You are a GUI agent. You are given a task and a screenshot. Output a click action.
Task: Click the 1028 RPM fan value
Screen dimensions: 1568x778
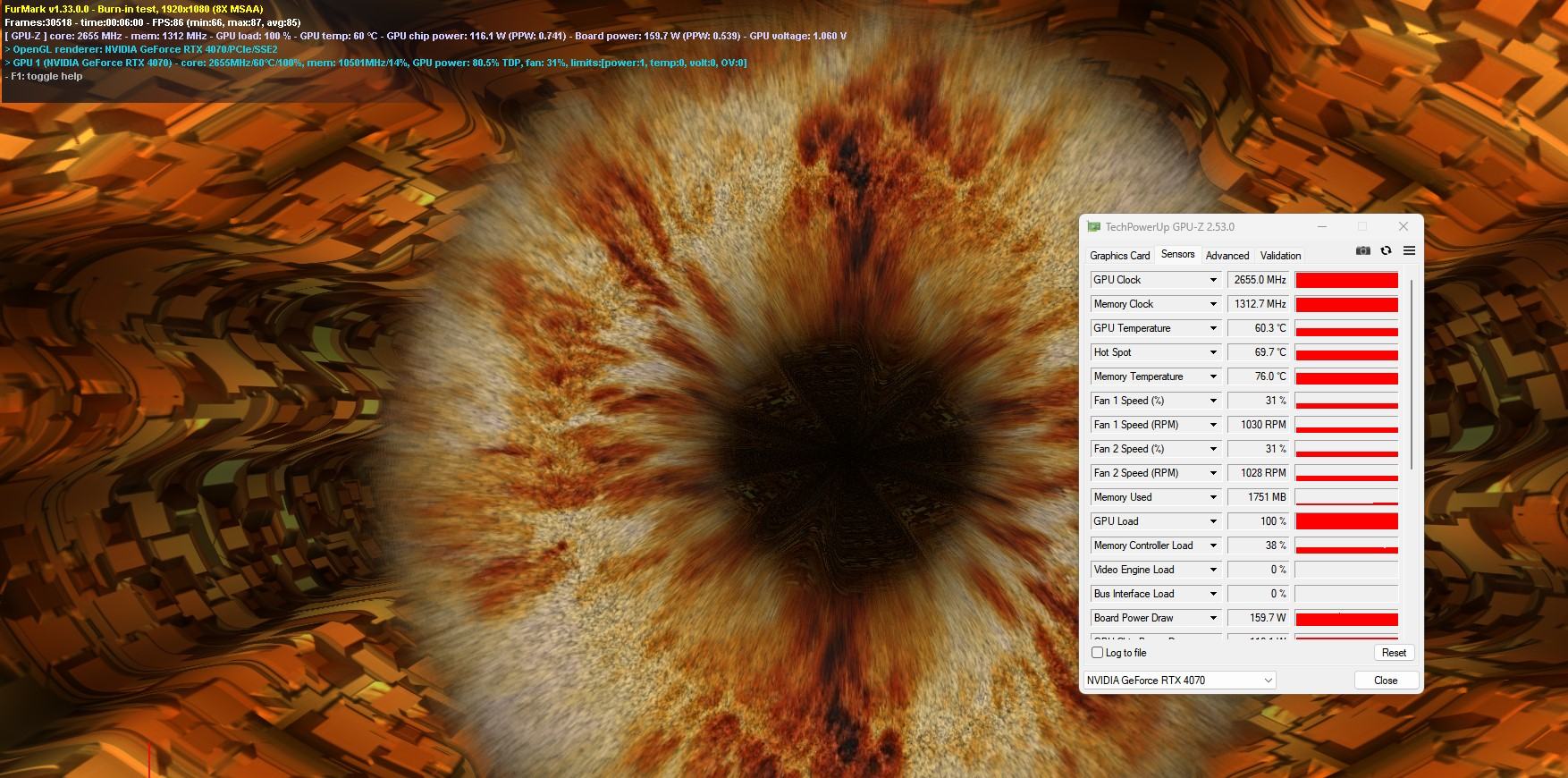click(1258, 473)
